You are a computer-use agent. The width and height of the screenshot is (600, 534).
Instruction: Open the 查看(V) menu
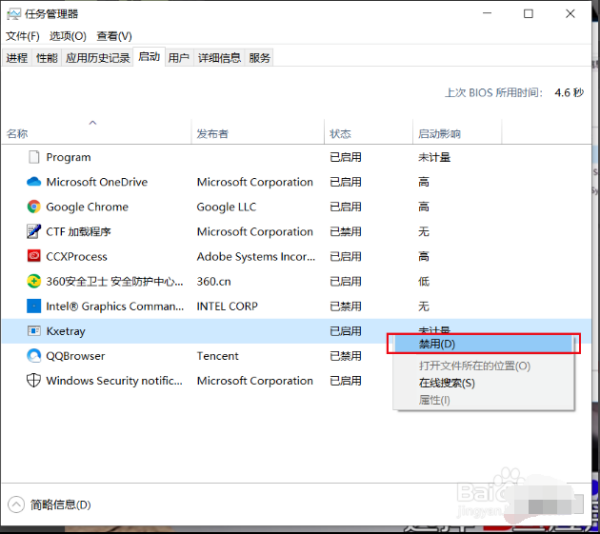click(x=114, y=36)
